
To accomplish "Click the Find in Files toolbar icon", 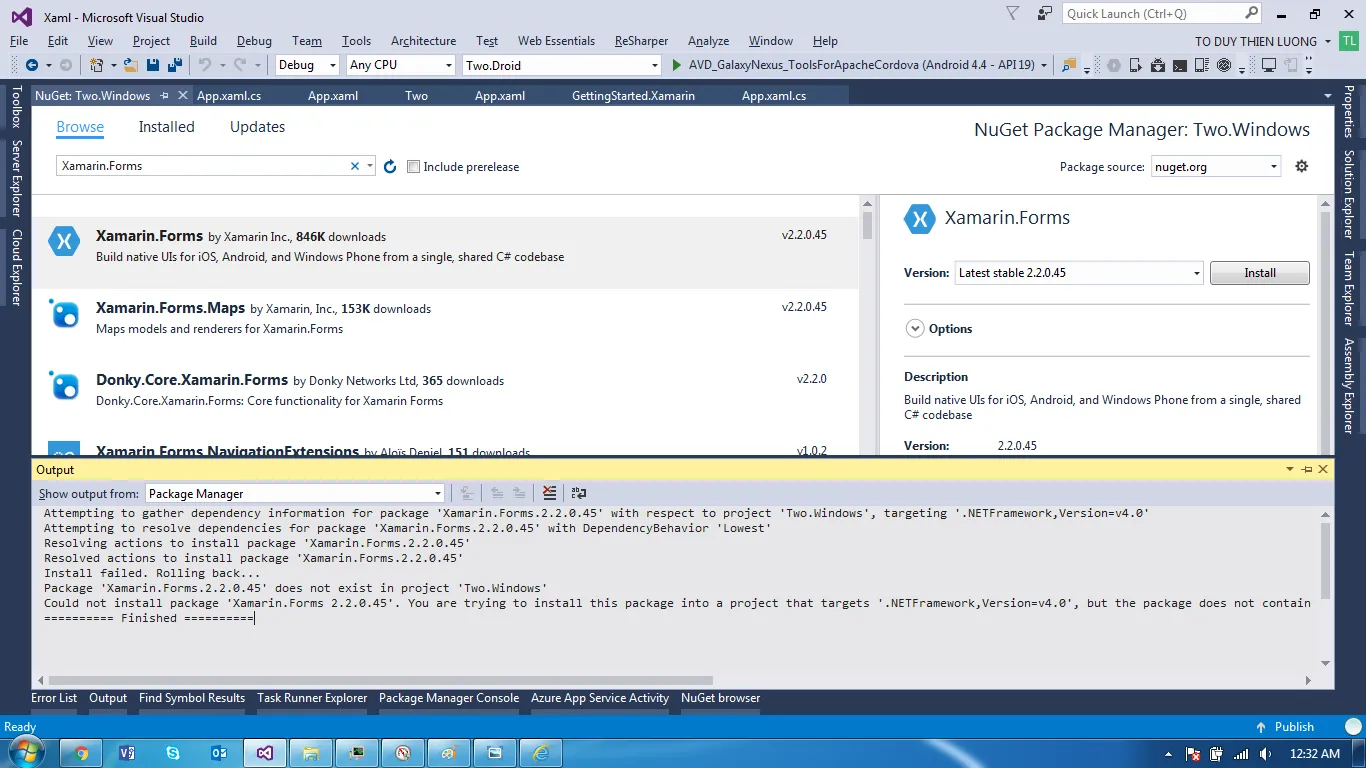I will [1069, 65].
